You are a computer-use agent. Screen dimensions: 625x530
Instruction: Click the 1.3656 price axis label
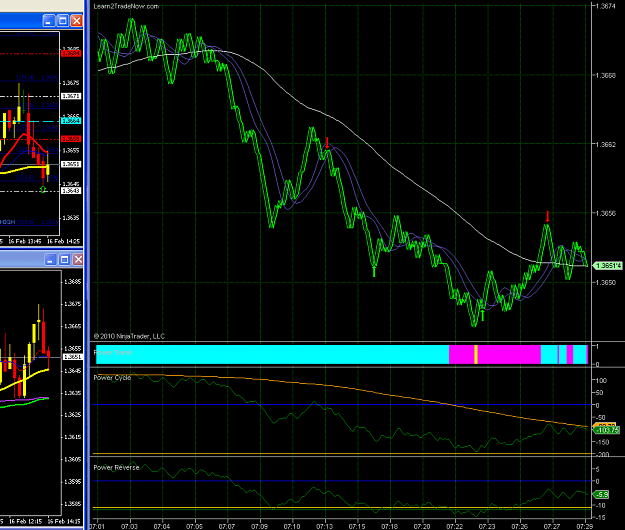click(605, 213)
